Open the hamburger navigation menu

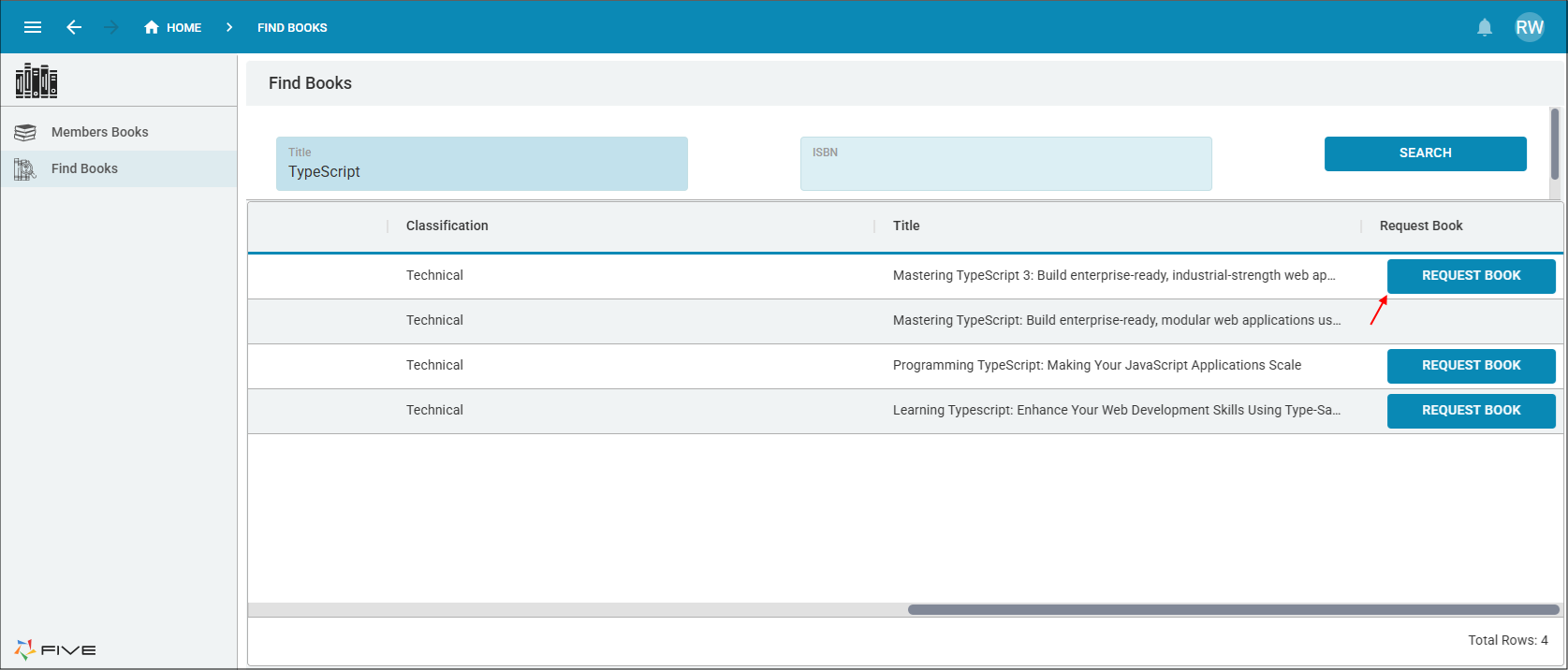[33, 27]
